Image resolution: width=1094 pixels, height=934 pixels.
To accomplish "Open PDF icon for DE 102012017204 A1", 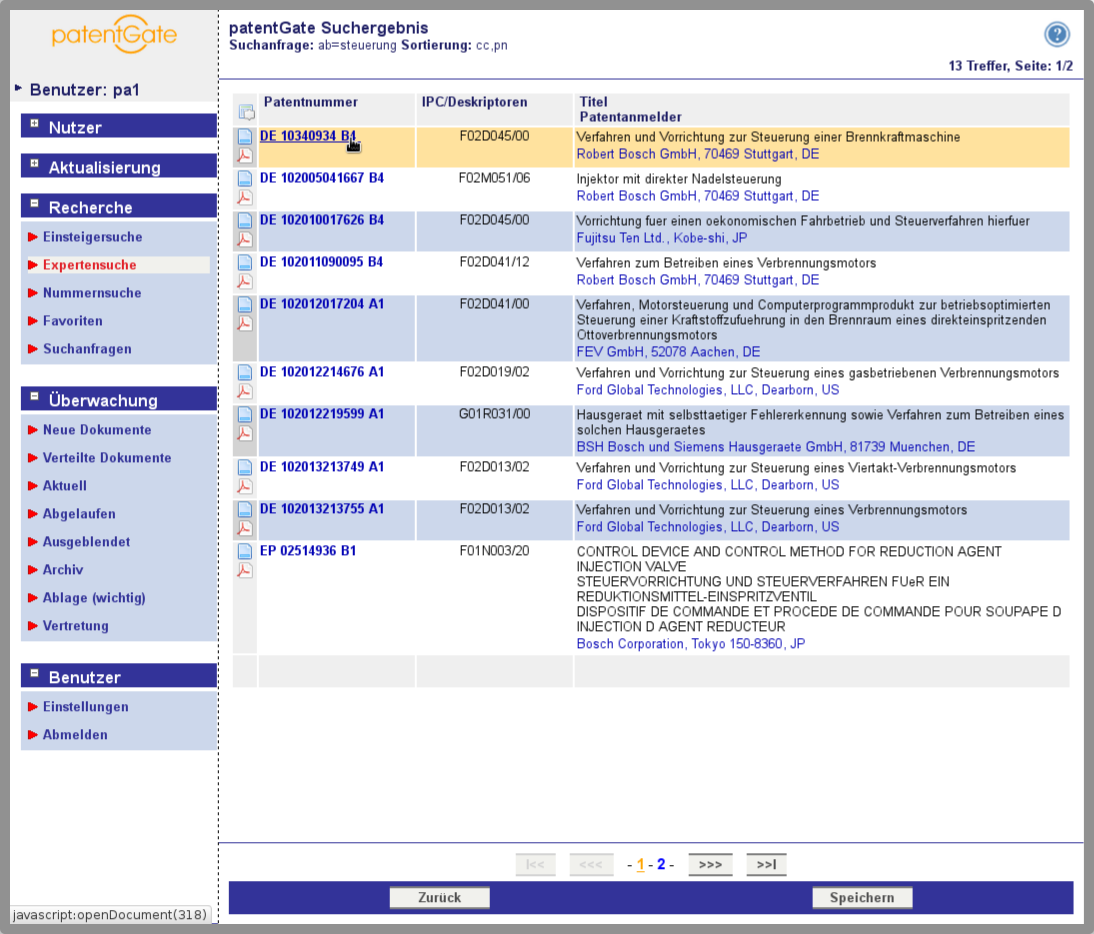I will [245, 323].
